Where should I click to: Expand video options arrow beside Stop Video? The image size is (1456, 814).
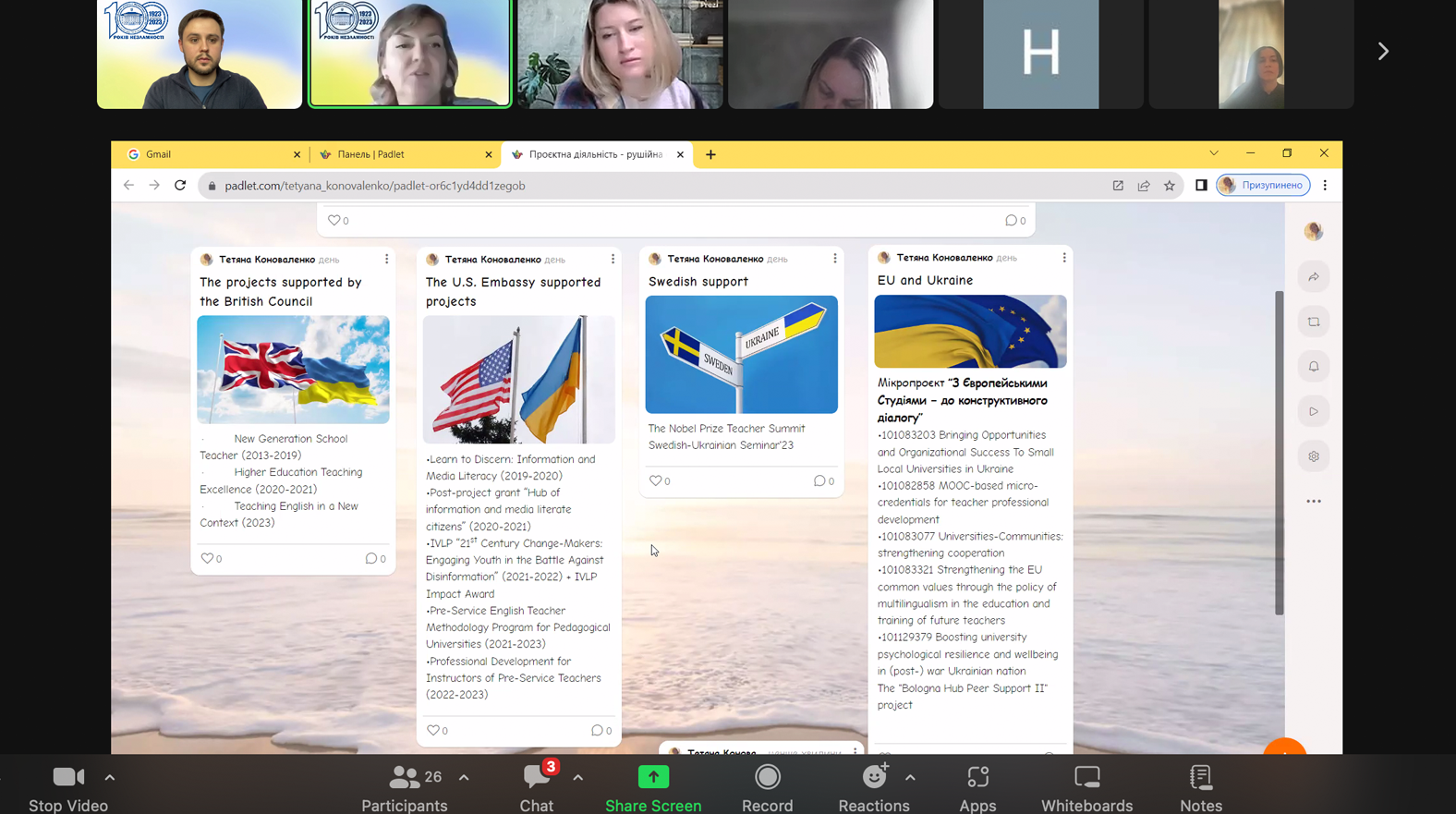[x=110, y=777]
